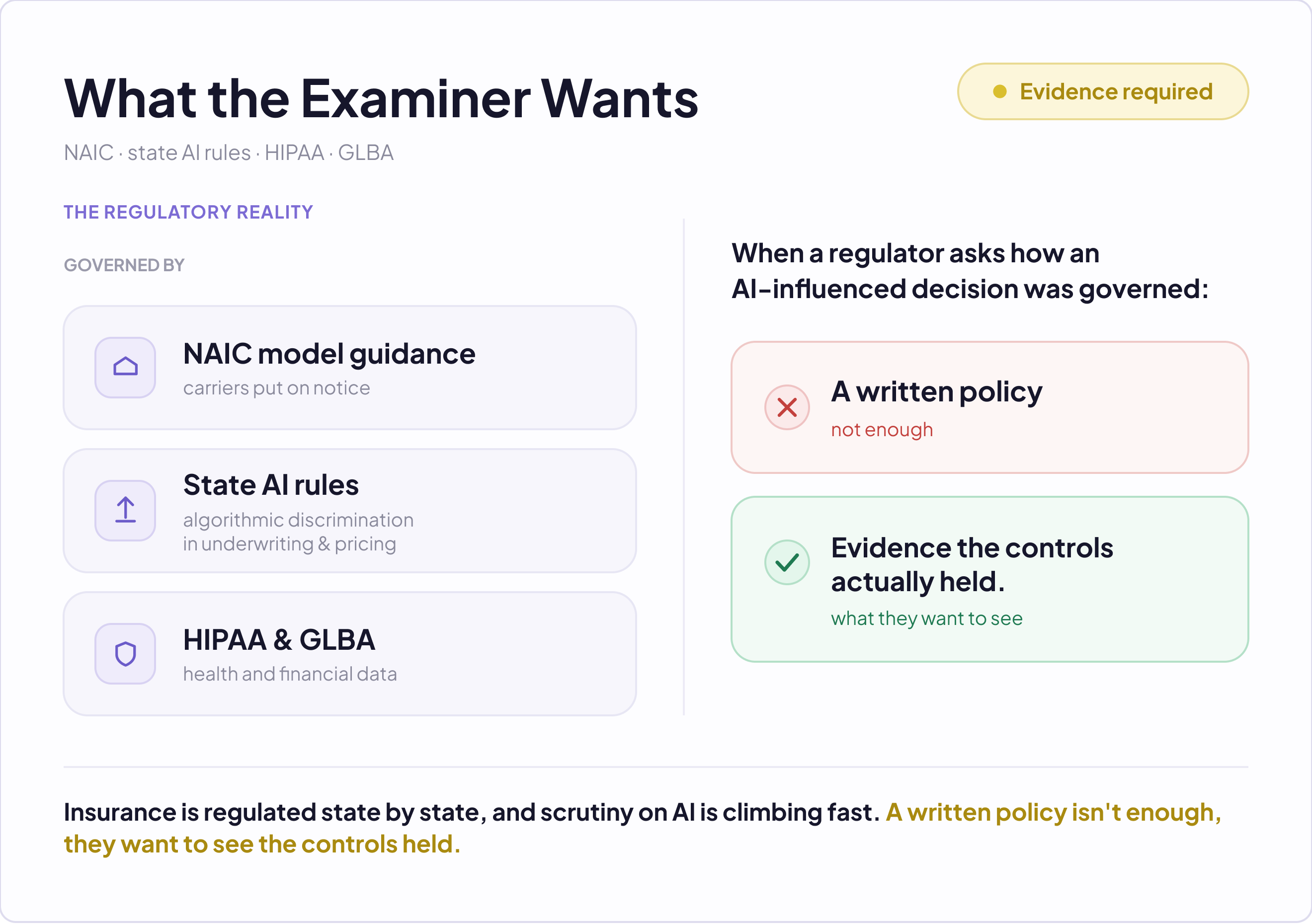Image resolution: width=1312 pixels, height=924 pixels.
Task: Click the What the Examiner Wants heading
Action: click(x=381, y=99)
